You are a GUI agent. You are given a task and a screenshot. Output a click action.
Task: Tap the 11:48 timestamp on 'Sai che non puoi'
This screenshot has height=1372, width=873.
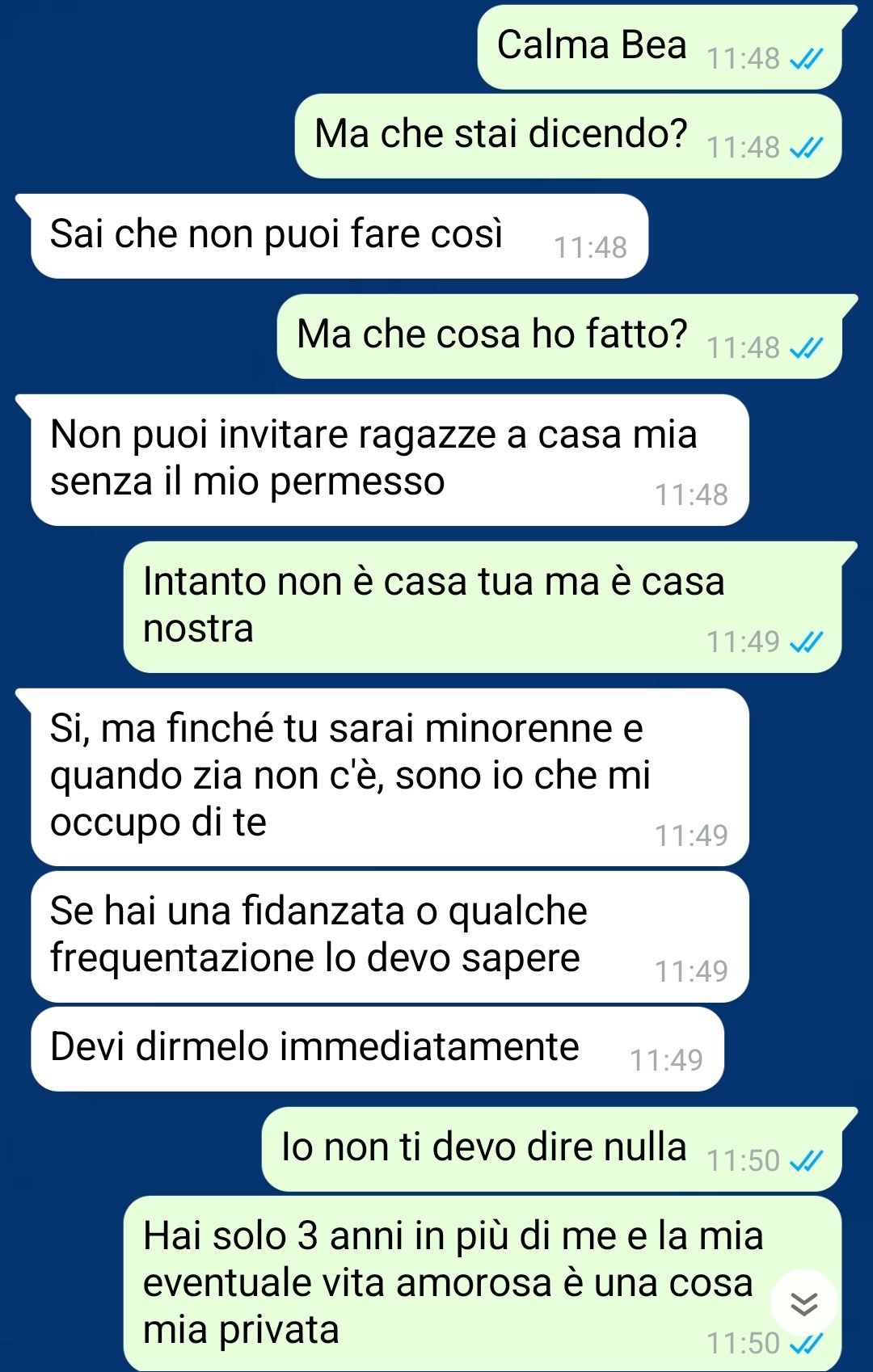(590, 248)
